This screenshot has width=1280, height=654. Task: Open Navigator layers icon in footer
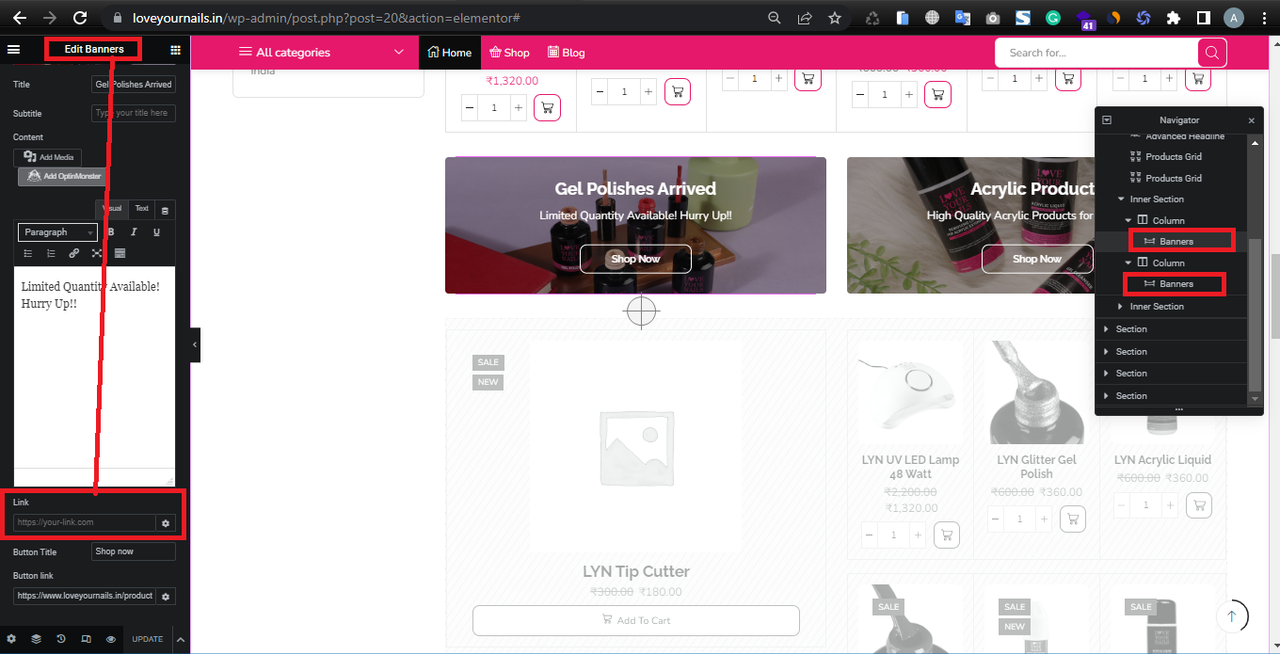(x=36, y=639)
